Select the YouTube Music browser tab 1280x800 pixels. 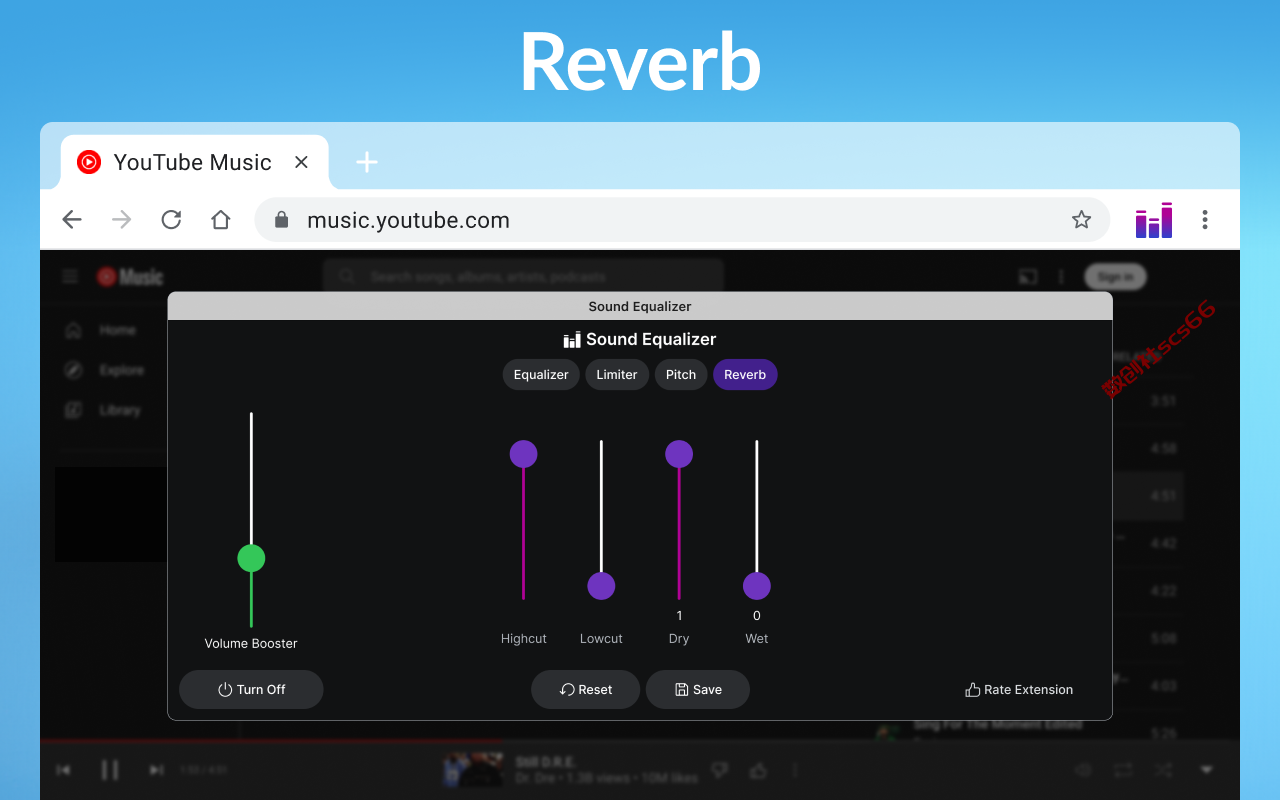(x=195, y=162)
